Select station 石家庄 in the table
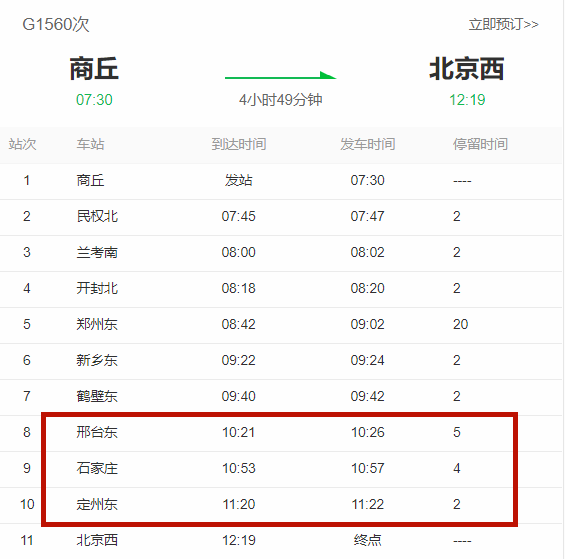 coord(97,468)
